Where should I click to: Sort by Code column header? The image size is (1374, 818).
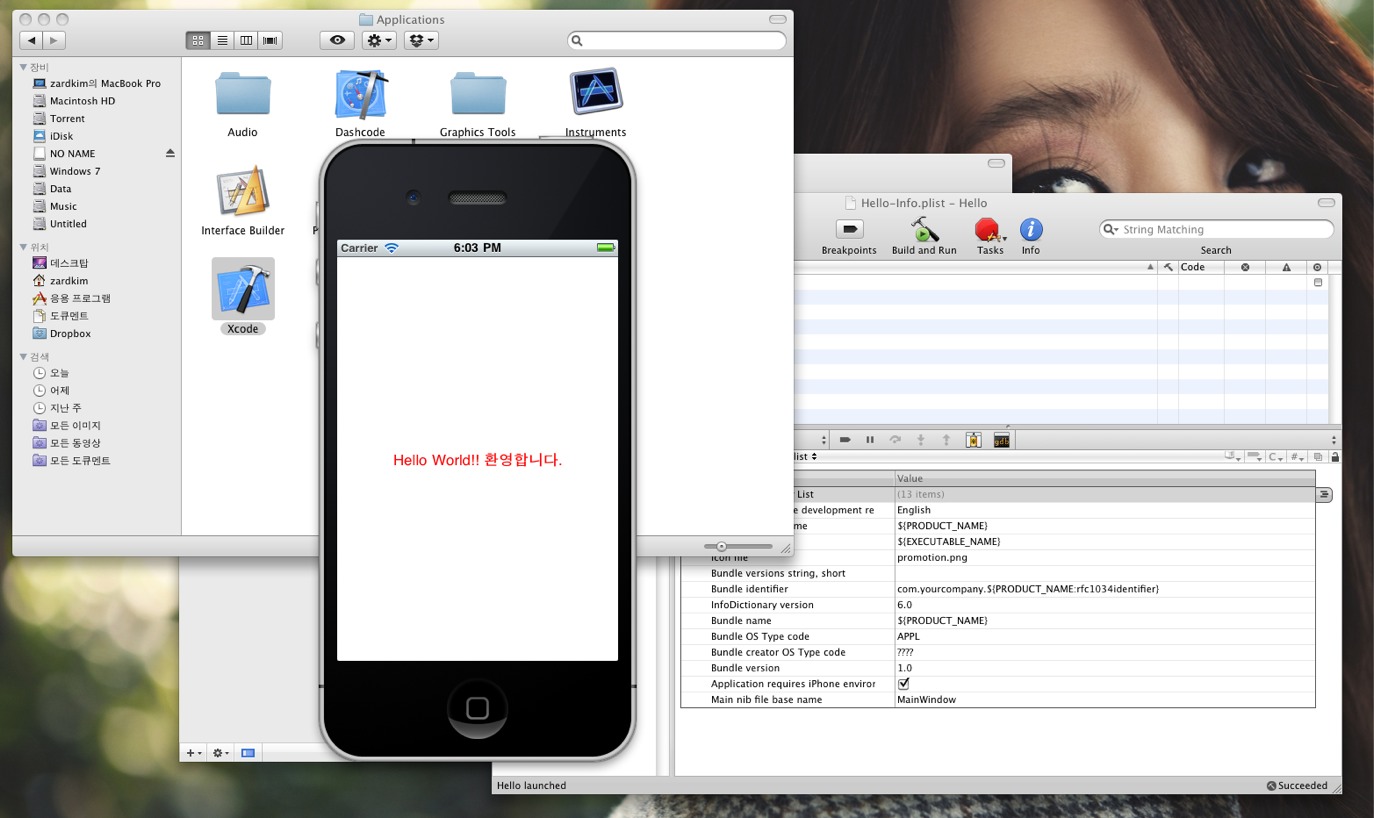click(1201, 267)
